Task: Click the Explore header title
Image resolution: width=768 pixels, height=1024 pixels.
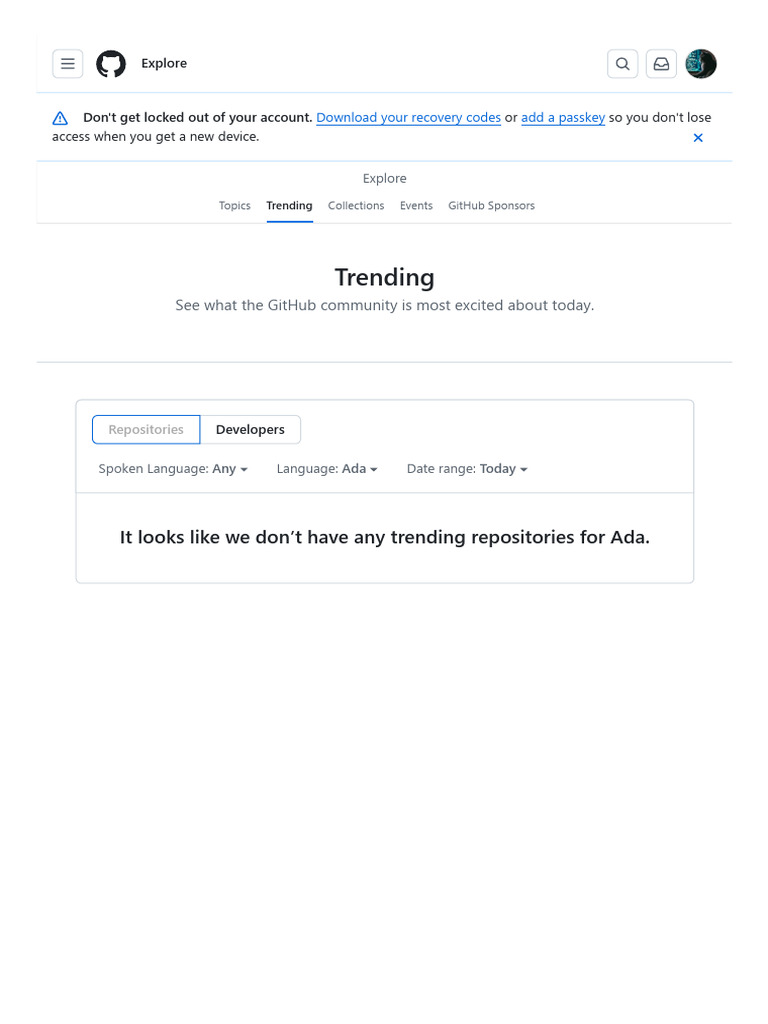Action: point(164,63)
